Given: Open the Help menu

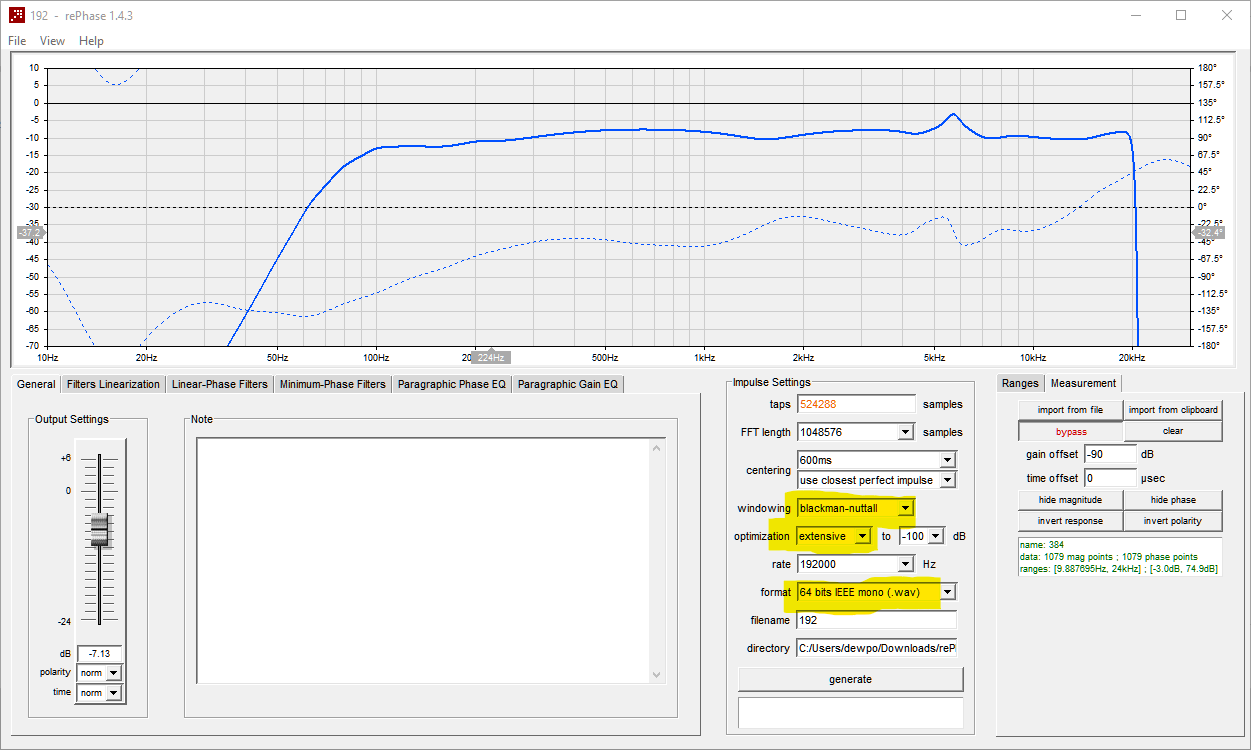Looking at the screenshot, I should (91, 41).
